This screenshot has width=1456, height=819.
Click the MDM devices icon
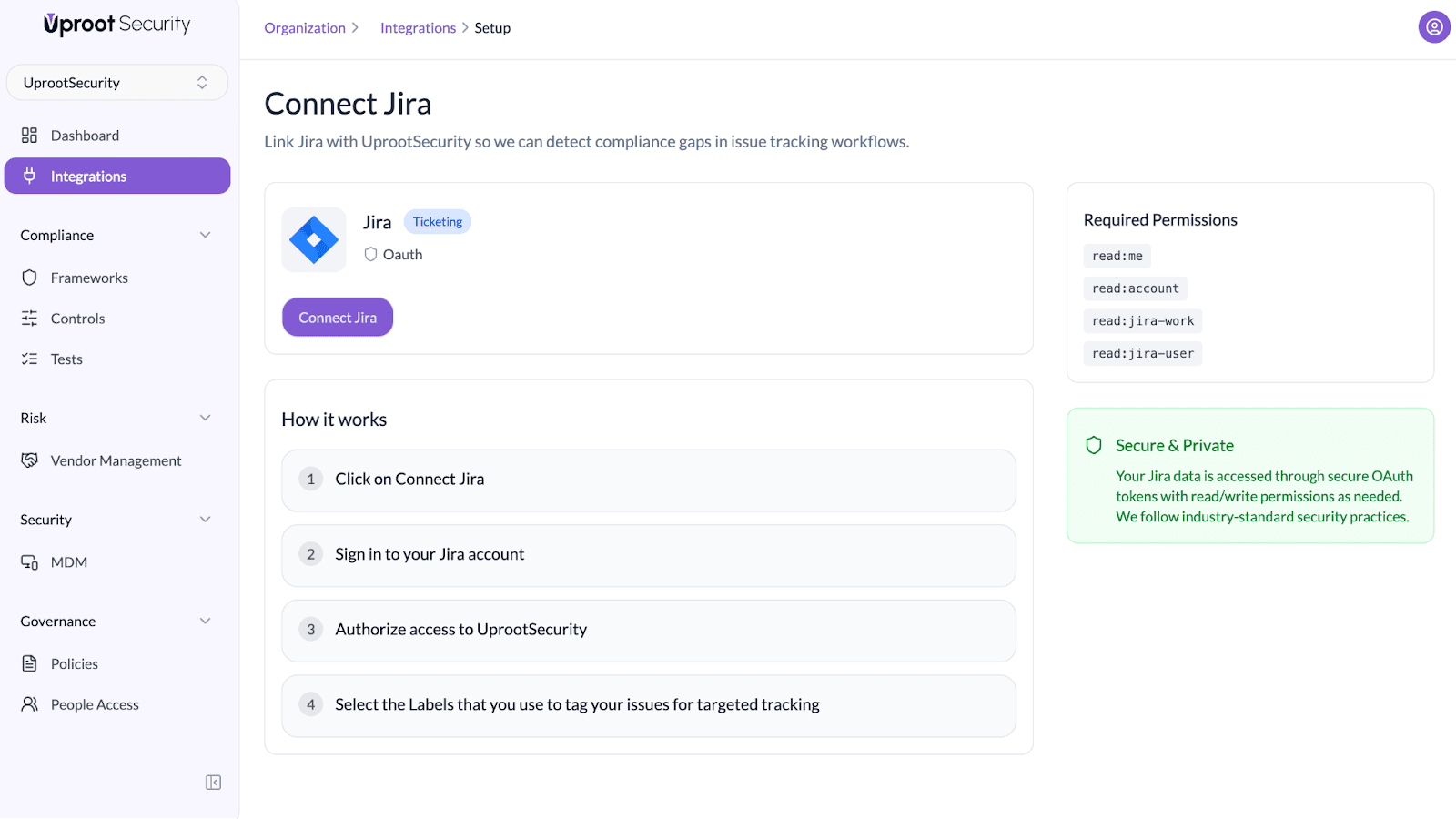29,562
